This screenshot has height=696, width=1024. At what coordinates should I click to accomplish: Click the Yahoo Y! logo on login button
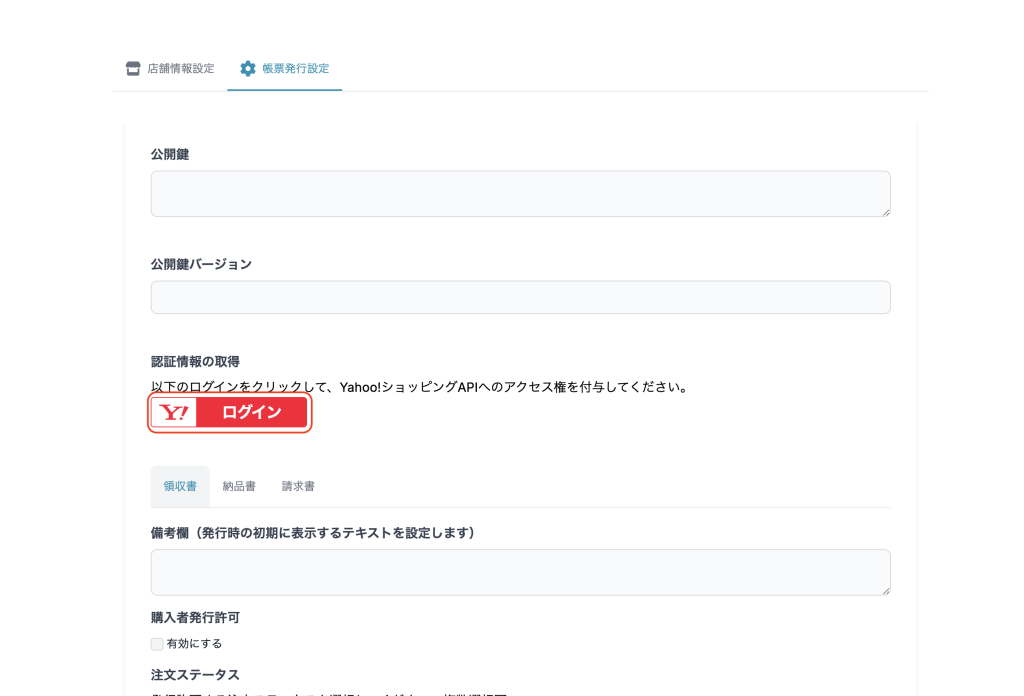(175, 413)
